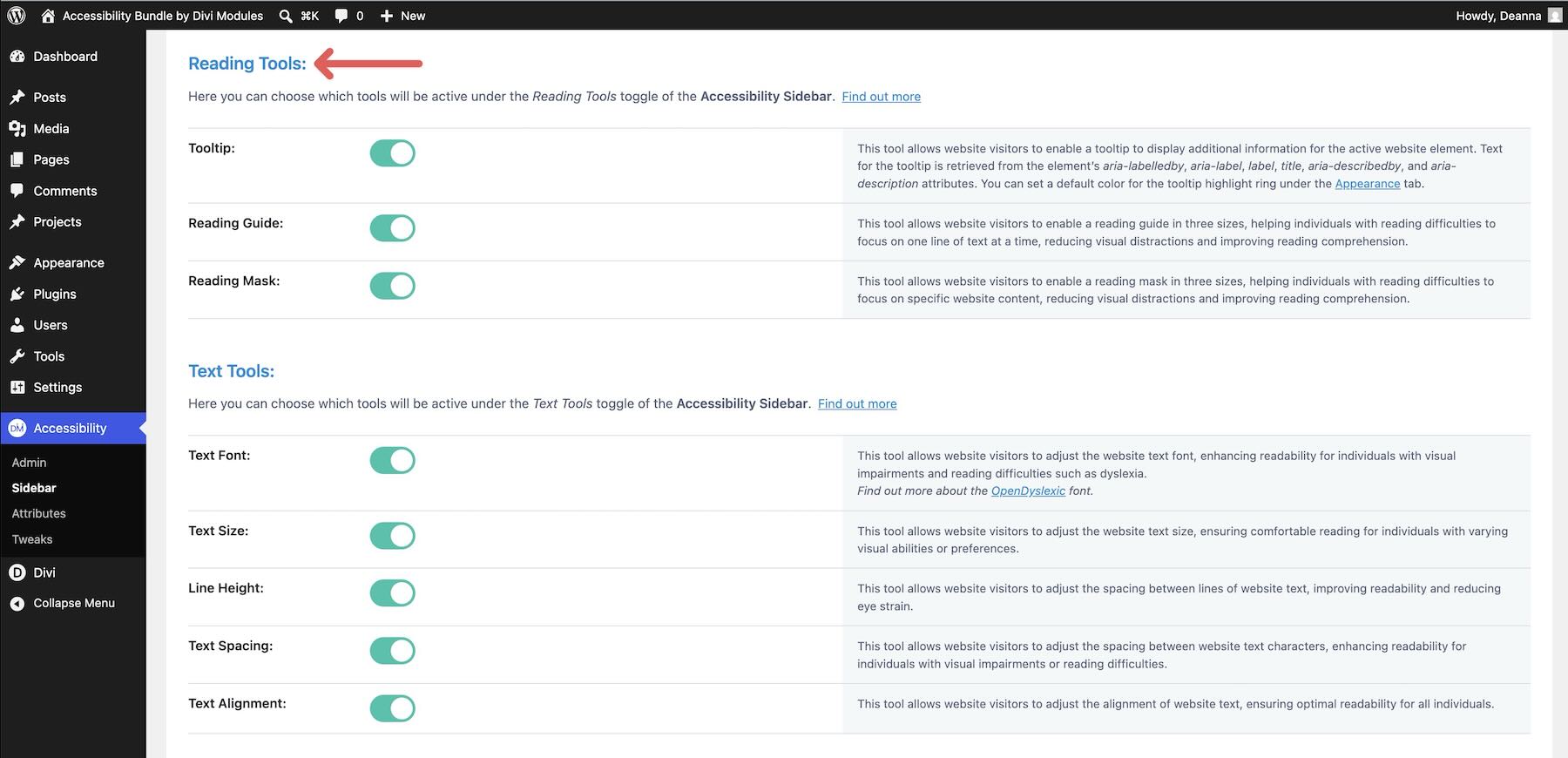Click the Dashboard gauge icon
Image resolution: width=1568 pixels, height=758 pixels.
point(17,57)
